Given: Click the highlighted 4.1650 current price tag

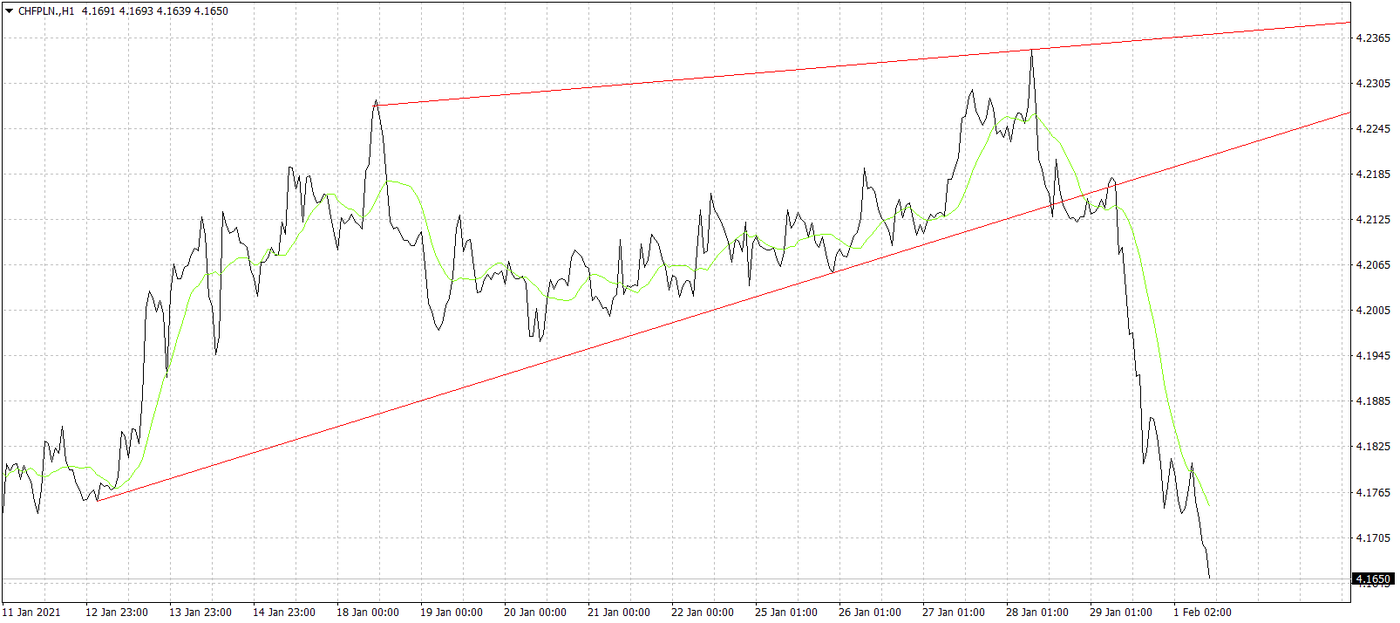Looking at the screenshot, I should click(x=1371, y=579).
